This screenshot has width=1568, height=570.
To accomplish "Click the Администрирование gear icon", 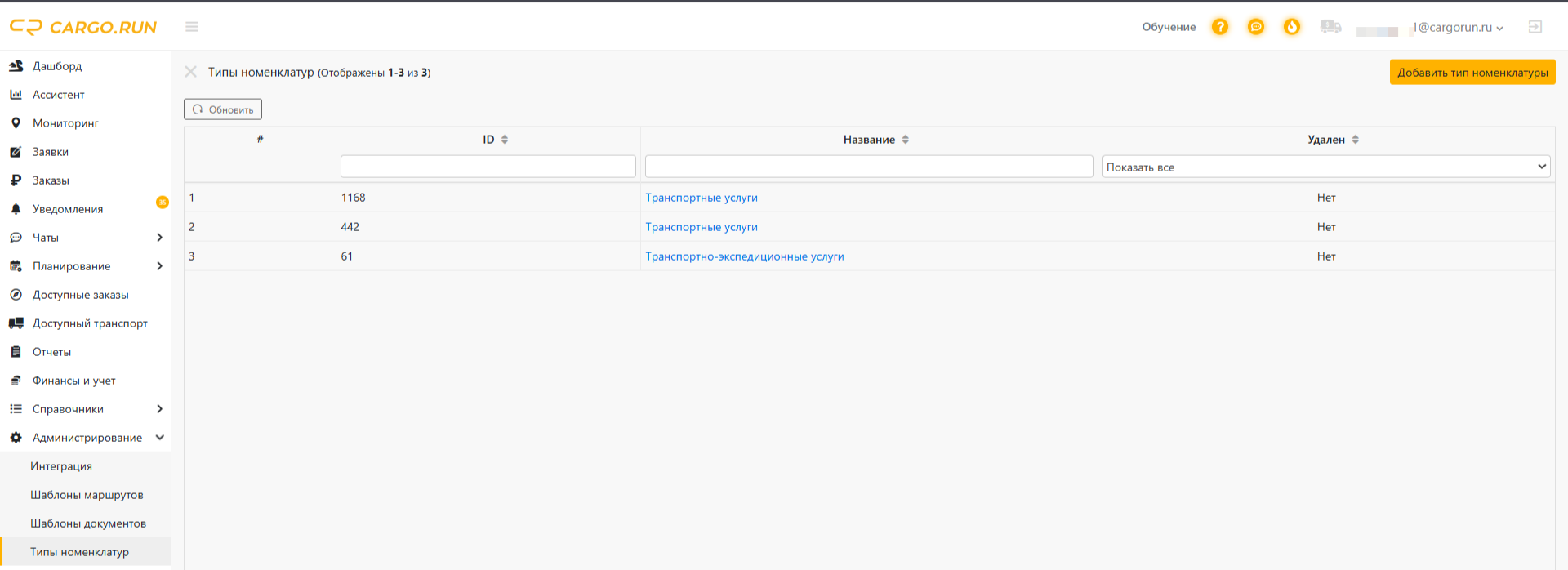I will pos(16,438).
